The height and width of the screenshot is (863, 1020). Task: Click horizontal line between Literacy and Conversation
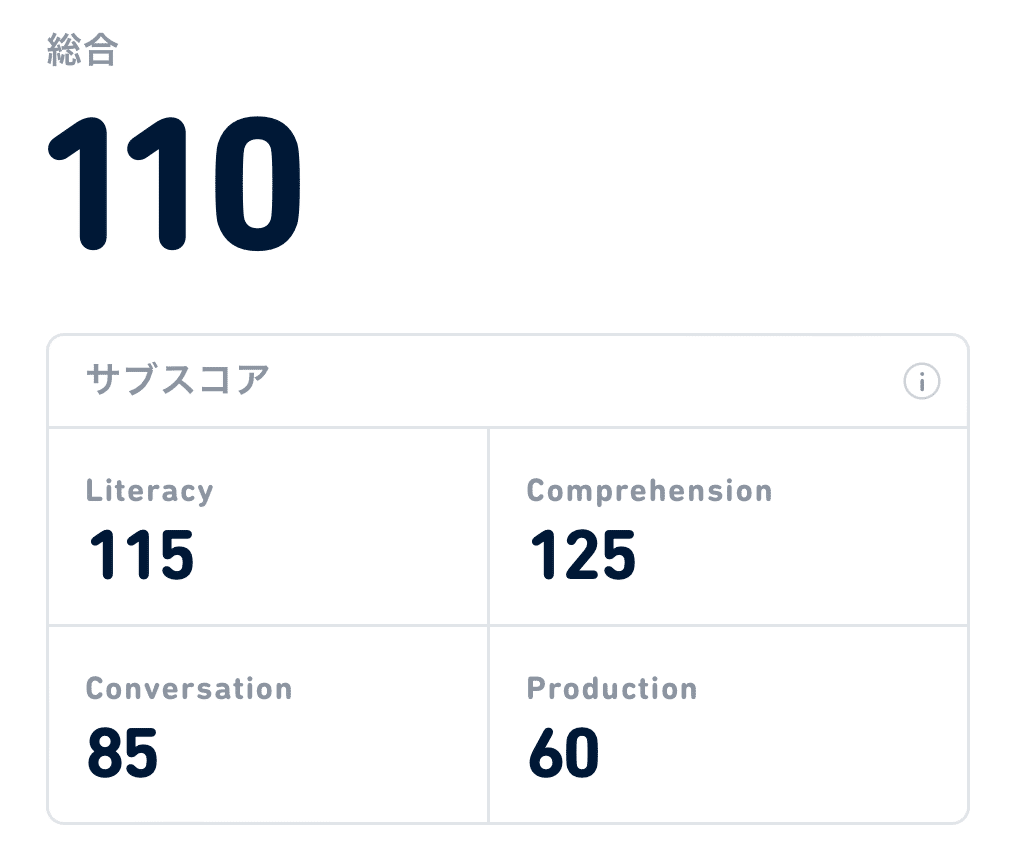[x=268, y=626]
